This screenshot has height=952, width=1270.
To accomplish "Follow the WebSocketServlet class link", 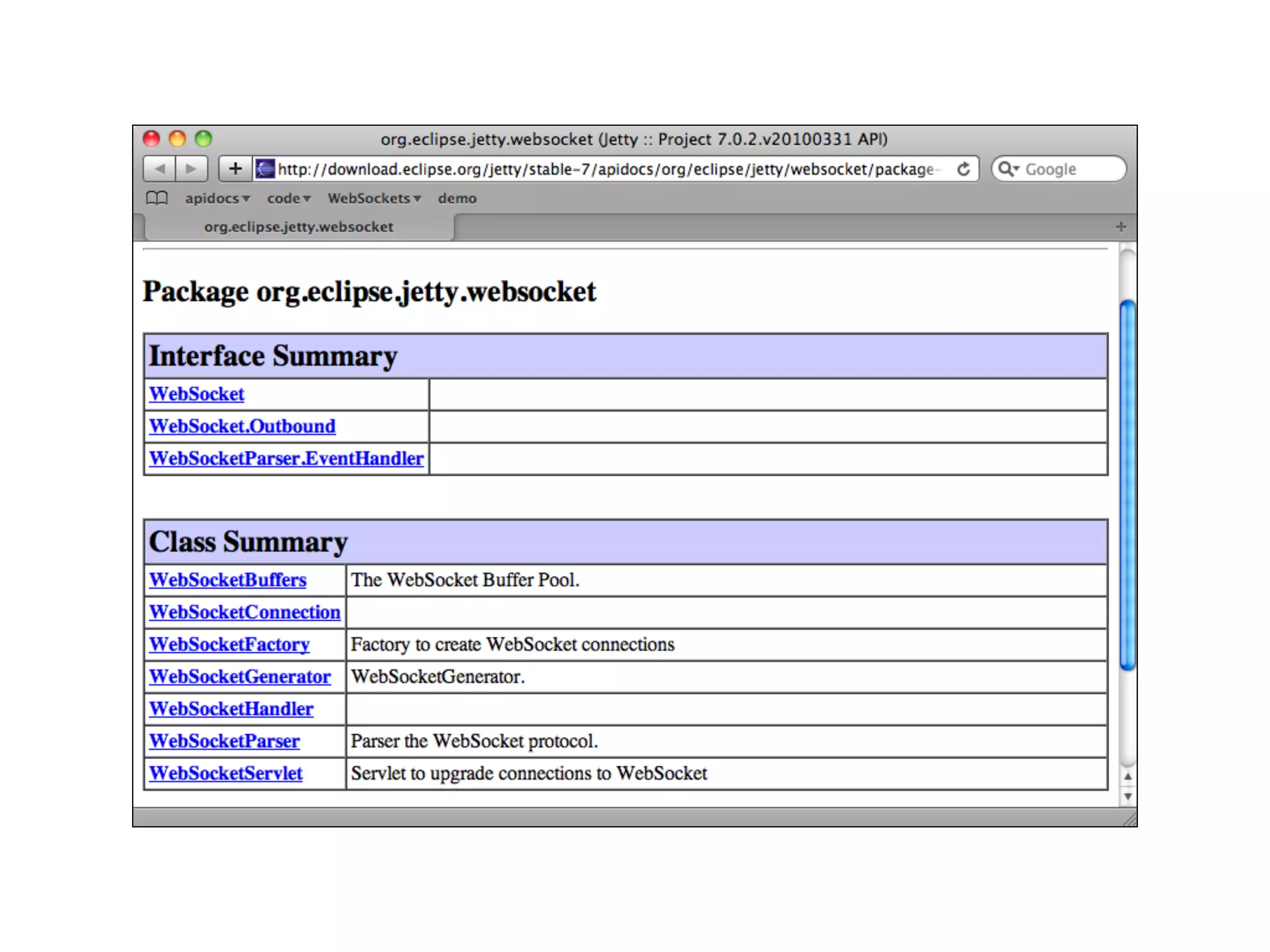I will click(x=226, y=773).
